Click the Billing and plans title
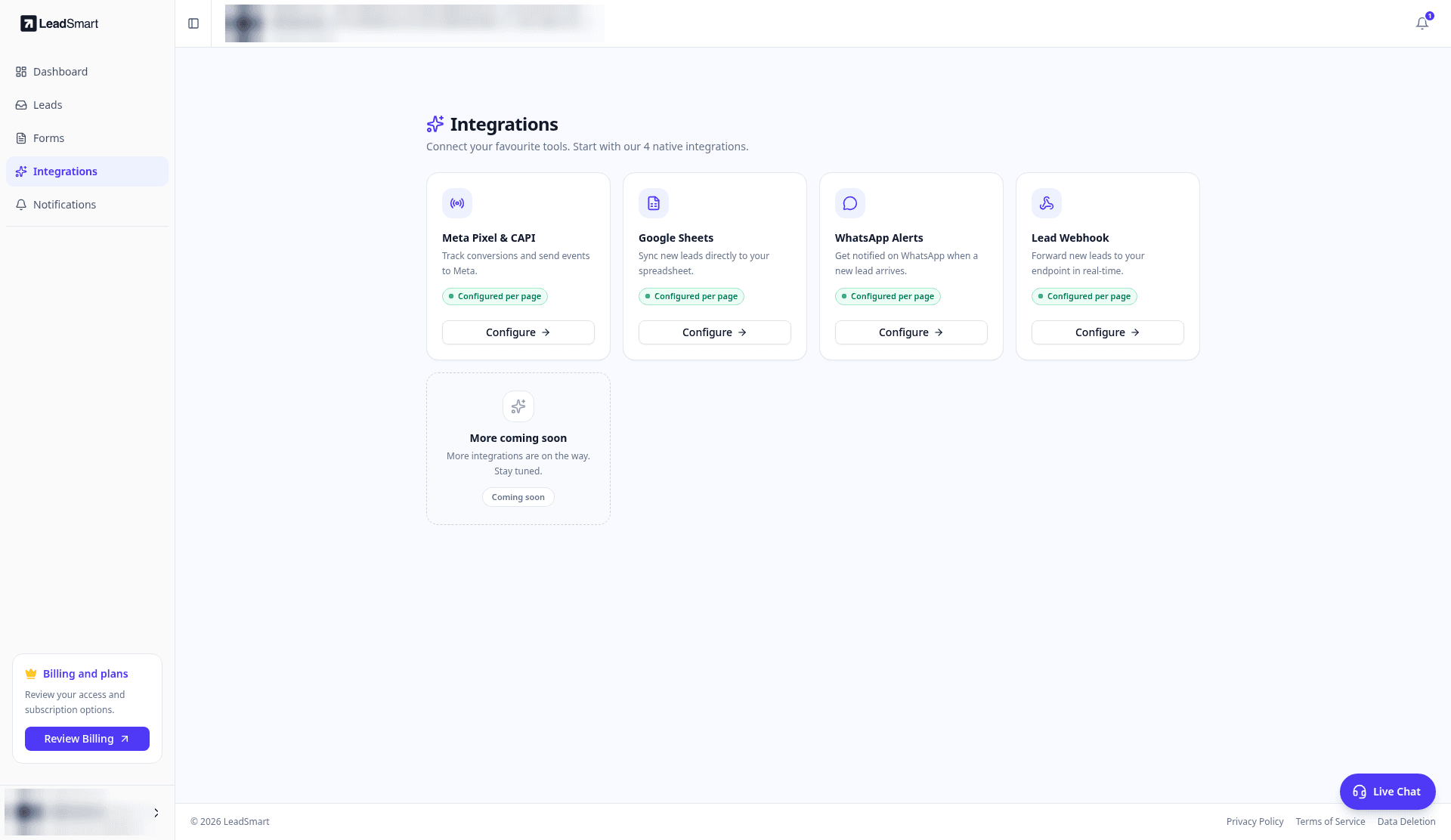The width and height of the screenshot is (1451, 840). click(x=85, y=674)
